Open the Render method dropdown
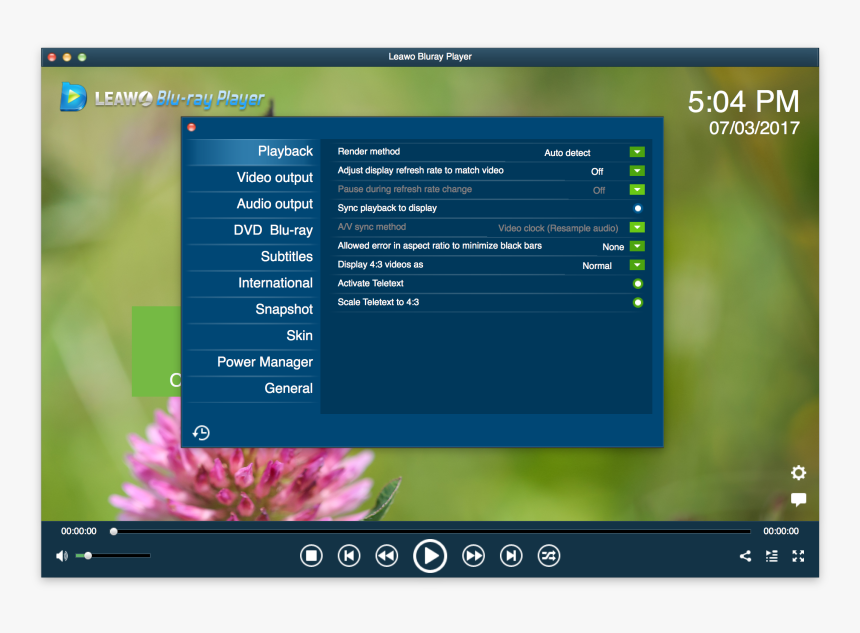Viewport: 860px width, 633px height. pyautogui.click(x=637, y=152)
